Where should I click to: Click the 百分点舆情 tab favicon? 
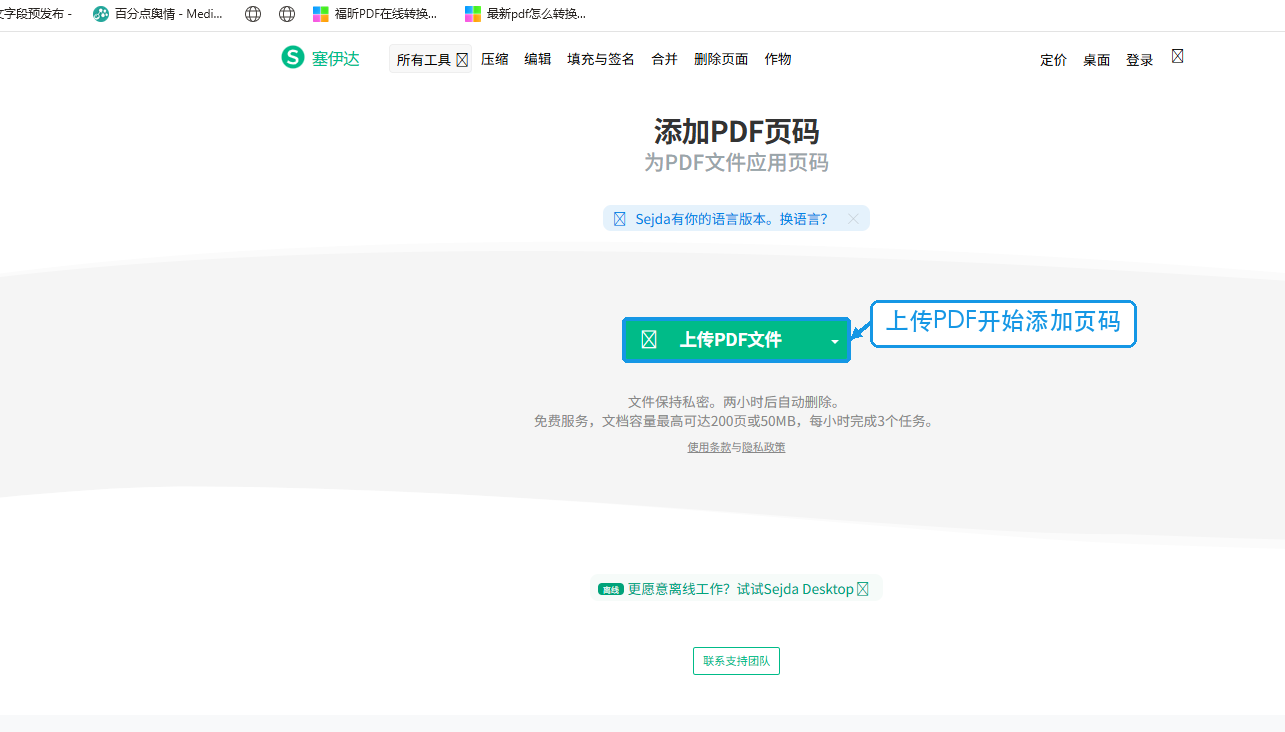point(101,14)
